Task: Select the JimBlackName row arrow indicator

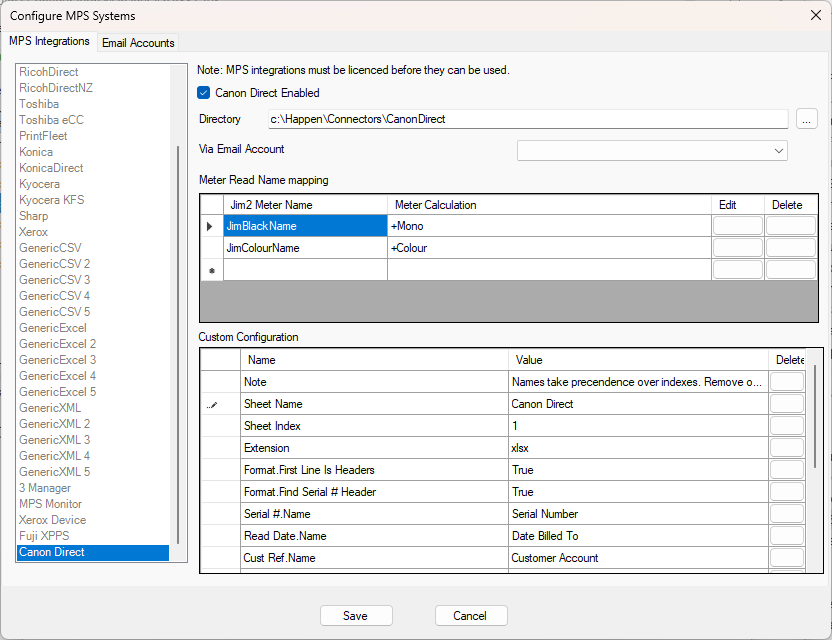Action: coord(212,226)
